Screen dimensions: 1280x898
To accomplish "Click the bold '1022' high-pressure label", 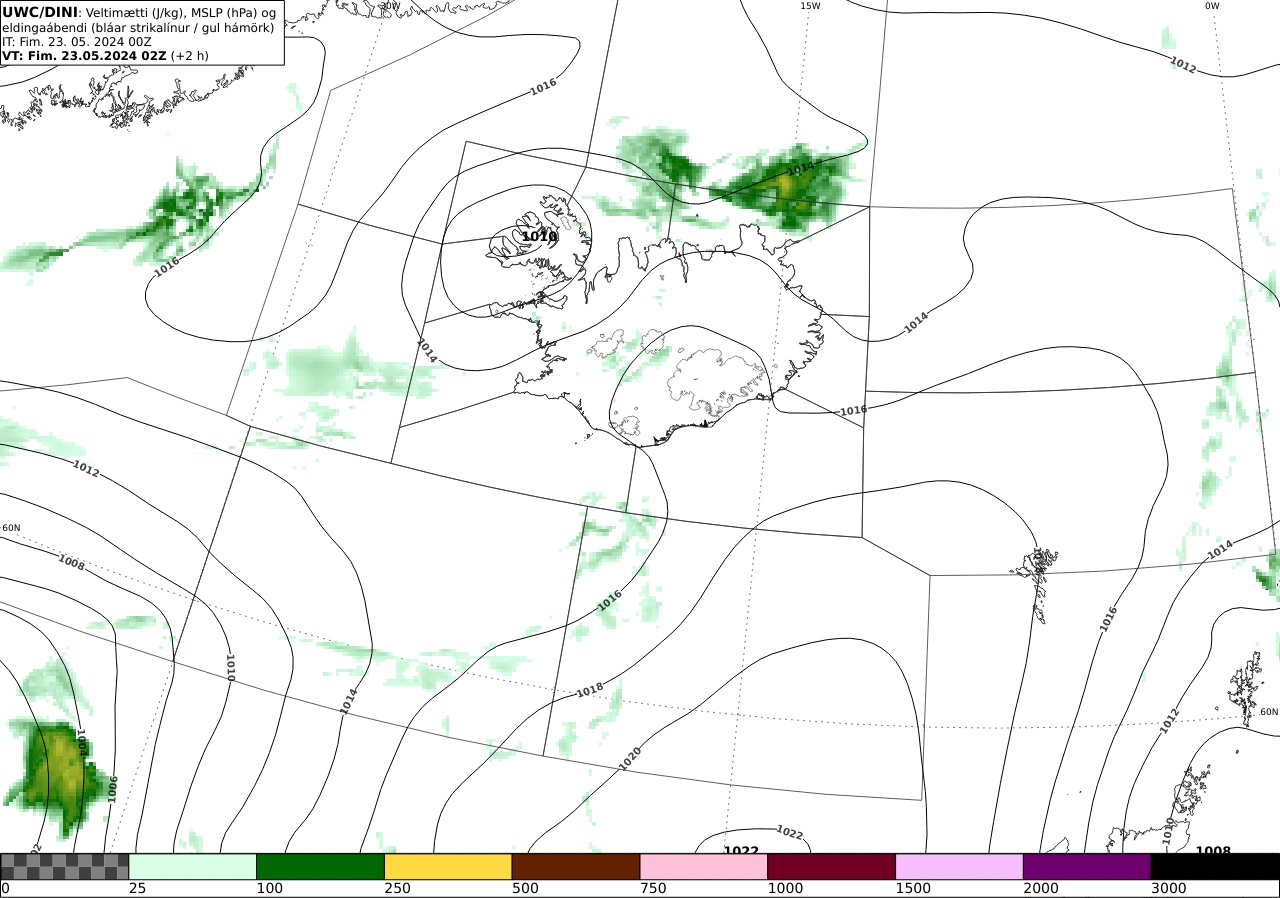I will click(x=741, y=851).
